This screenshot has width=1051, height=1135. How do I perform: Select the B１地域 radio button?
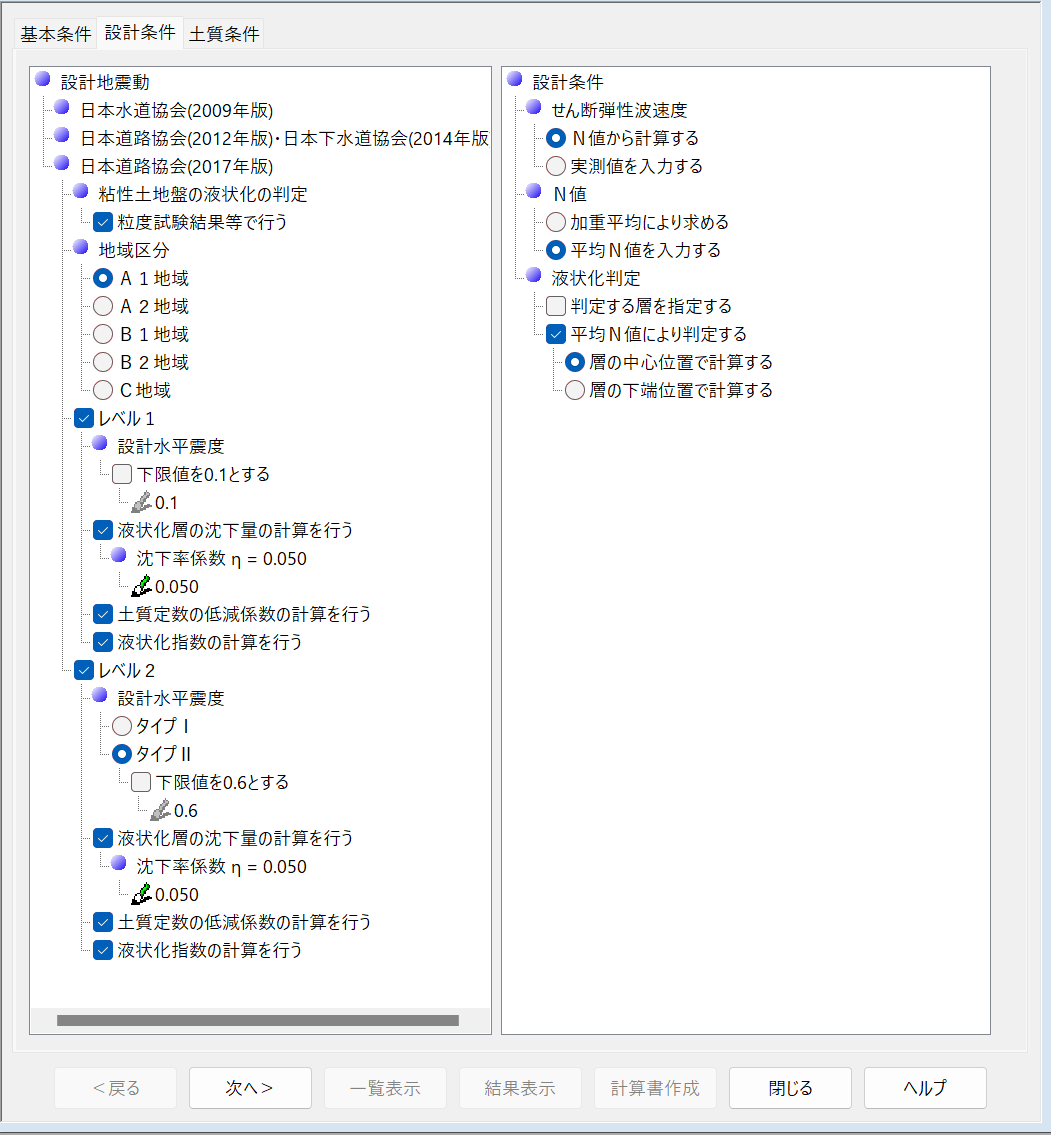tap(103, 334)
